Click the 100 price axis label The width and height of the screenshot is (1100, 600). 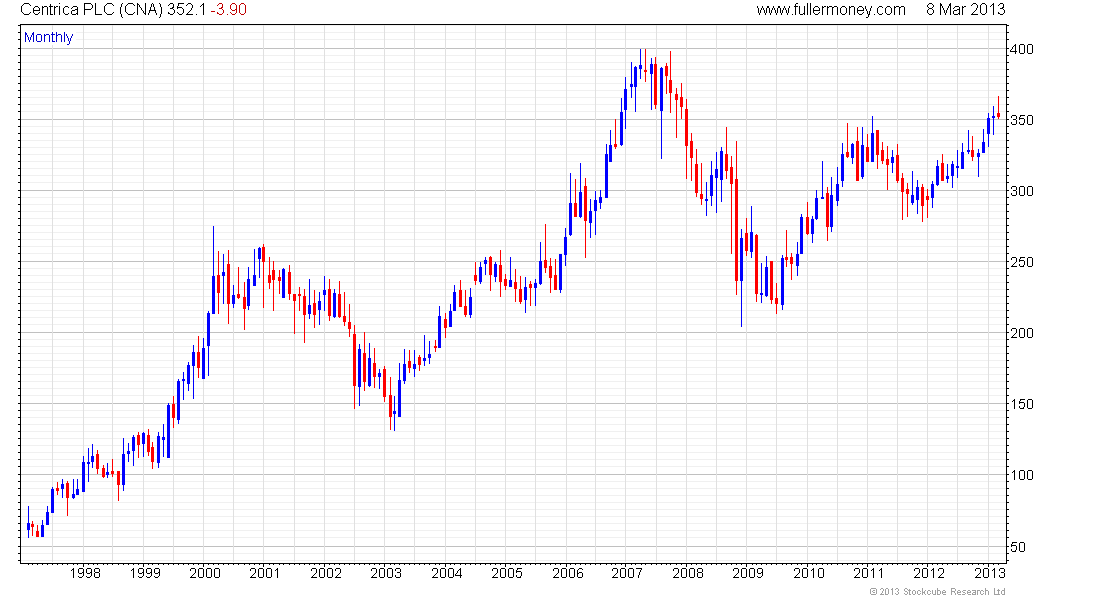tap(1021, 475)
